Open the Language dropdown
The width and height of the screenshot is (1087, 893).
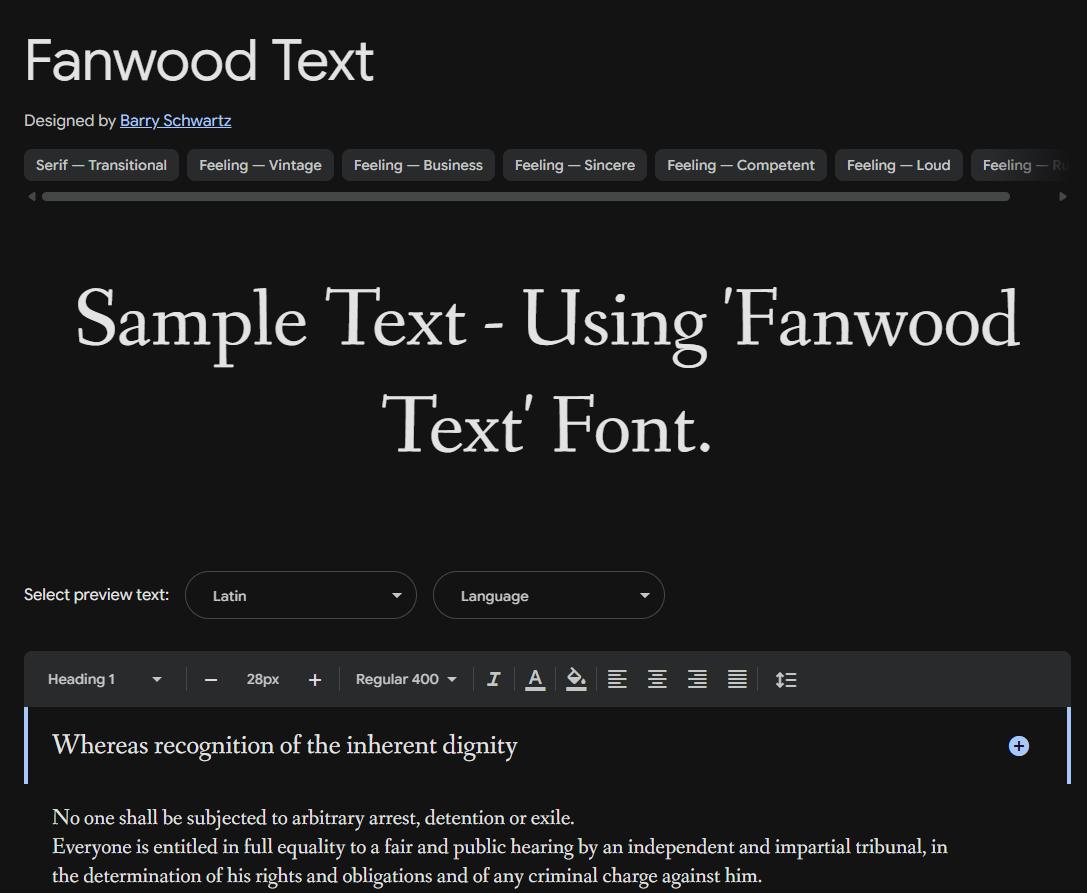click(x=548, y=595)
